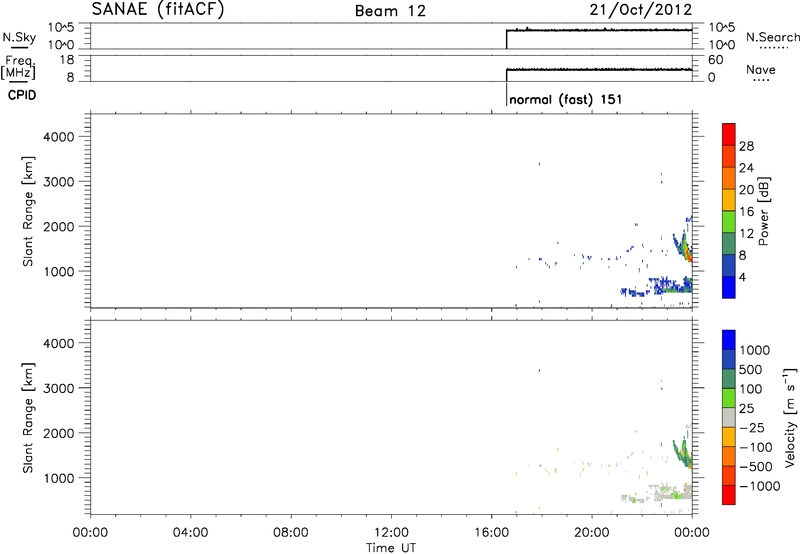Viewport: 800px width, 554px height.
Task: Pick the red top segment of power color bar
Action: coord(729,134)
